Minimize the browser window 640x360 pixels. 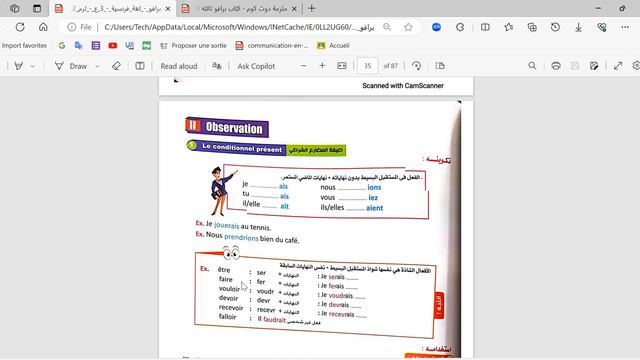click(x=598, y=8)
